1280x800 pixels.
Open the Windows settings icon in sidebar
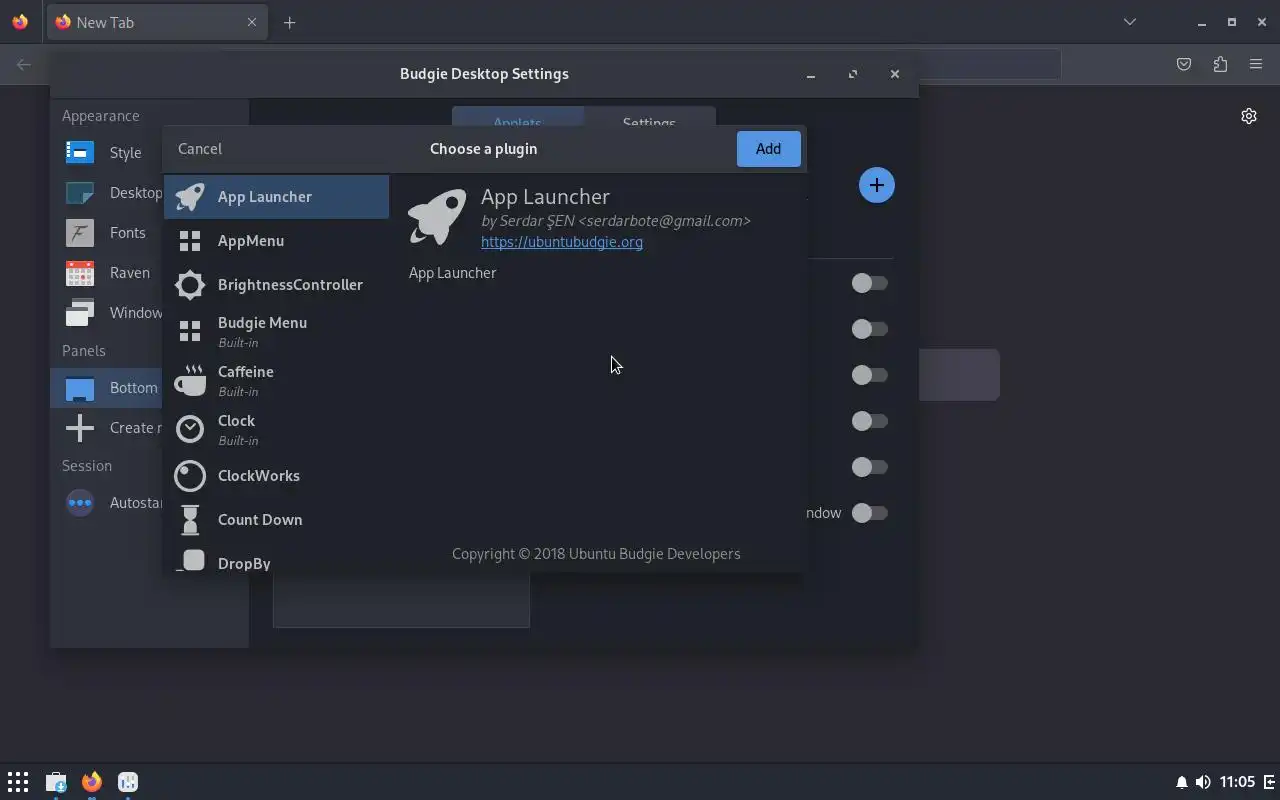(x=80, y=312)
